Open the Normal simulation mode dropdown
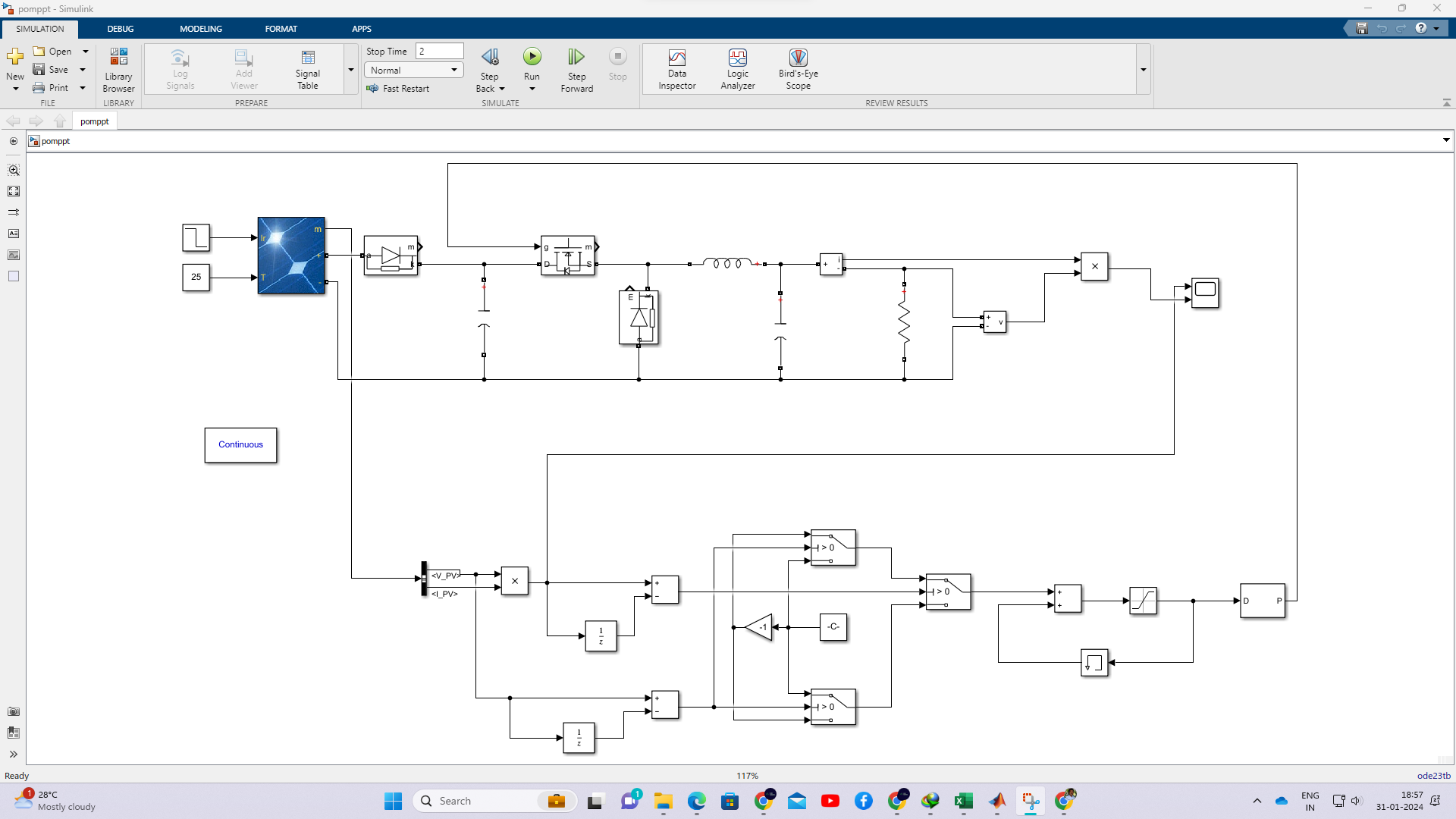 click(413, 69)
